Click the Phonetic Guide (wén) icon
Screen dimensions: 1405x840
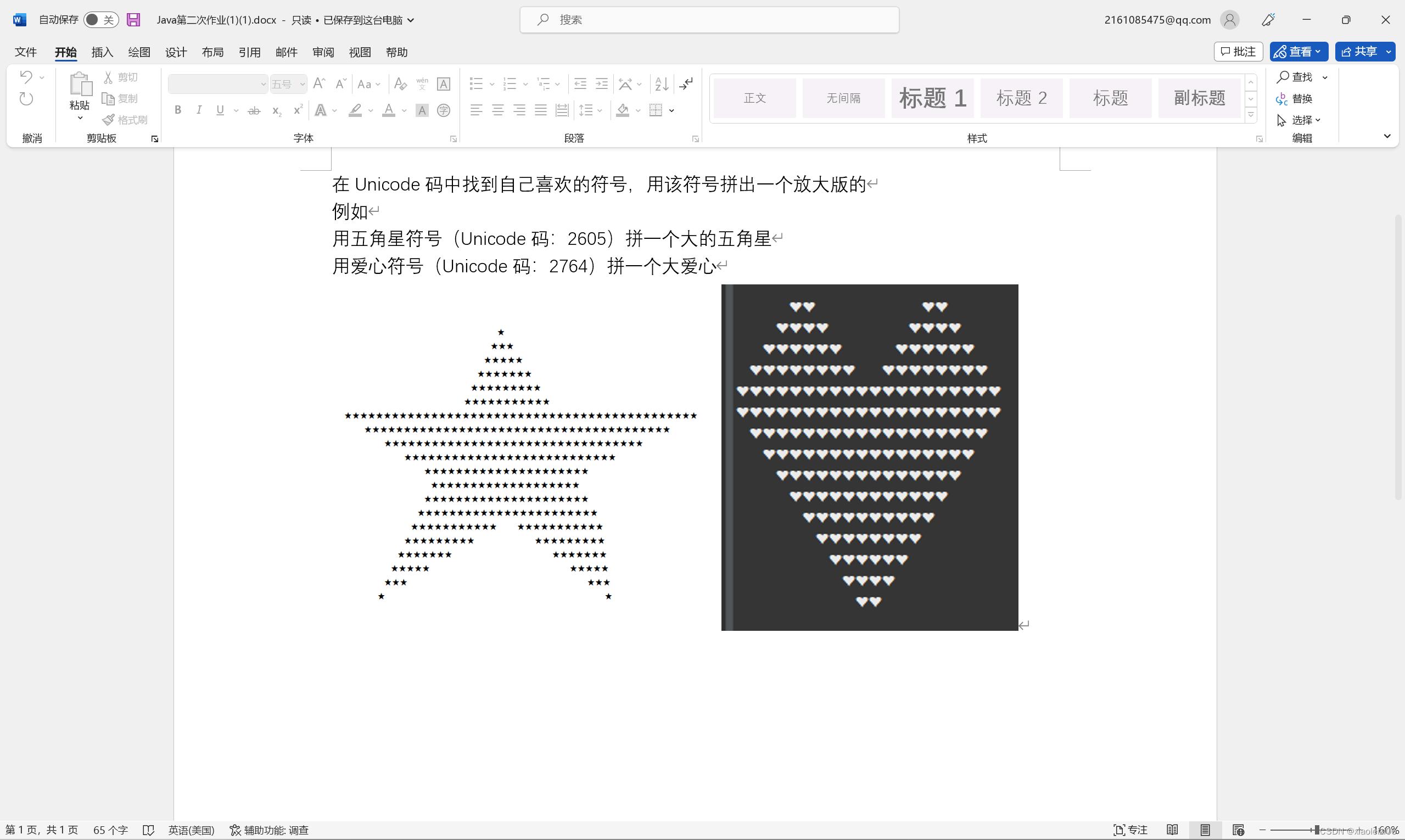pyautogui.click(x=422, y=83)
